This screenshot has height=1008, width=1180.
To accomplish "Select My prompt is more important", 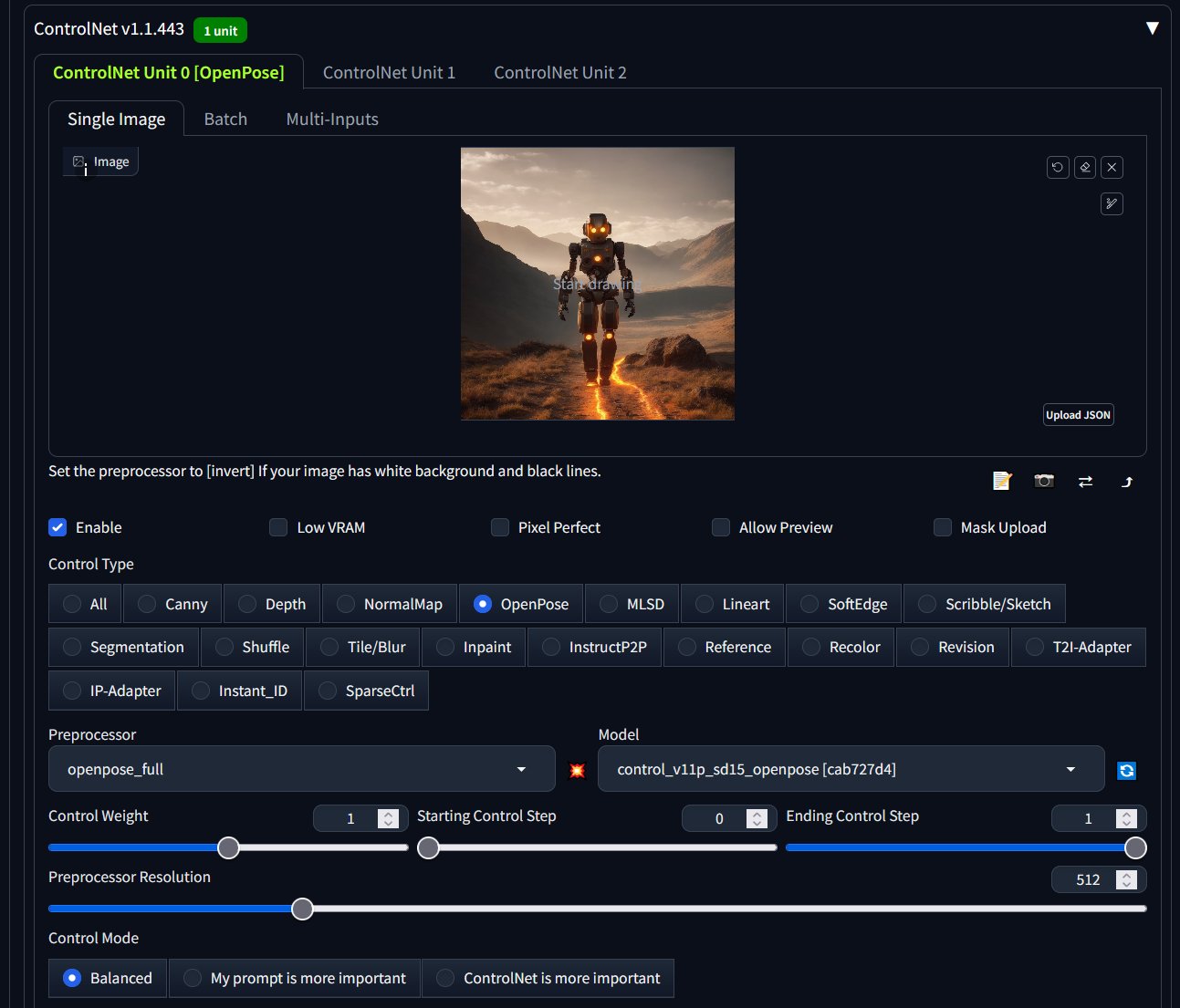I will [295, 978].
